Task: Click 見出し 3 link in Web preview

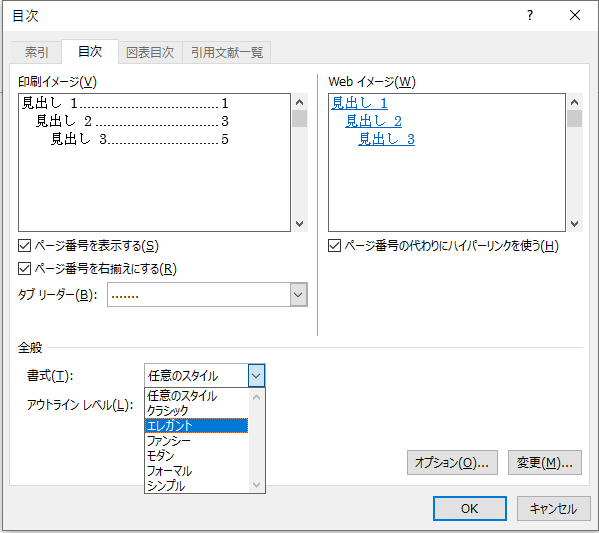Action: pos(387,139)
